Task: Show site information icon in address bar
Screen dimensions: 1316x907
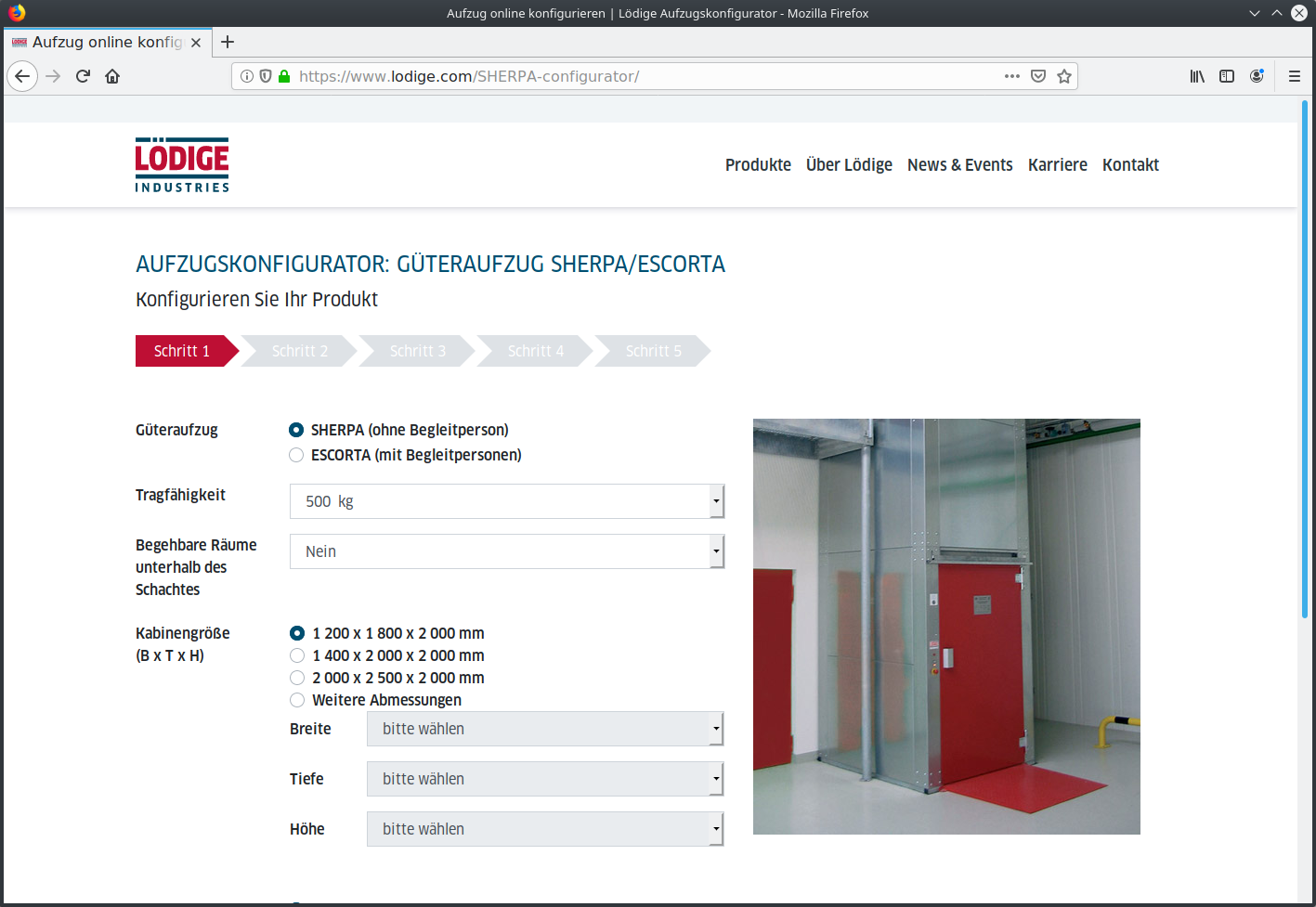Action: tap(247, 76)
